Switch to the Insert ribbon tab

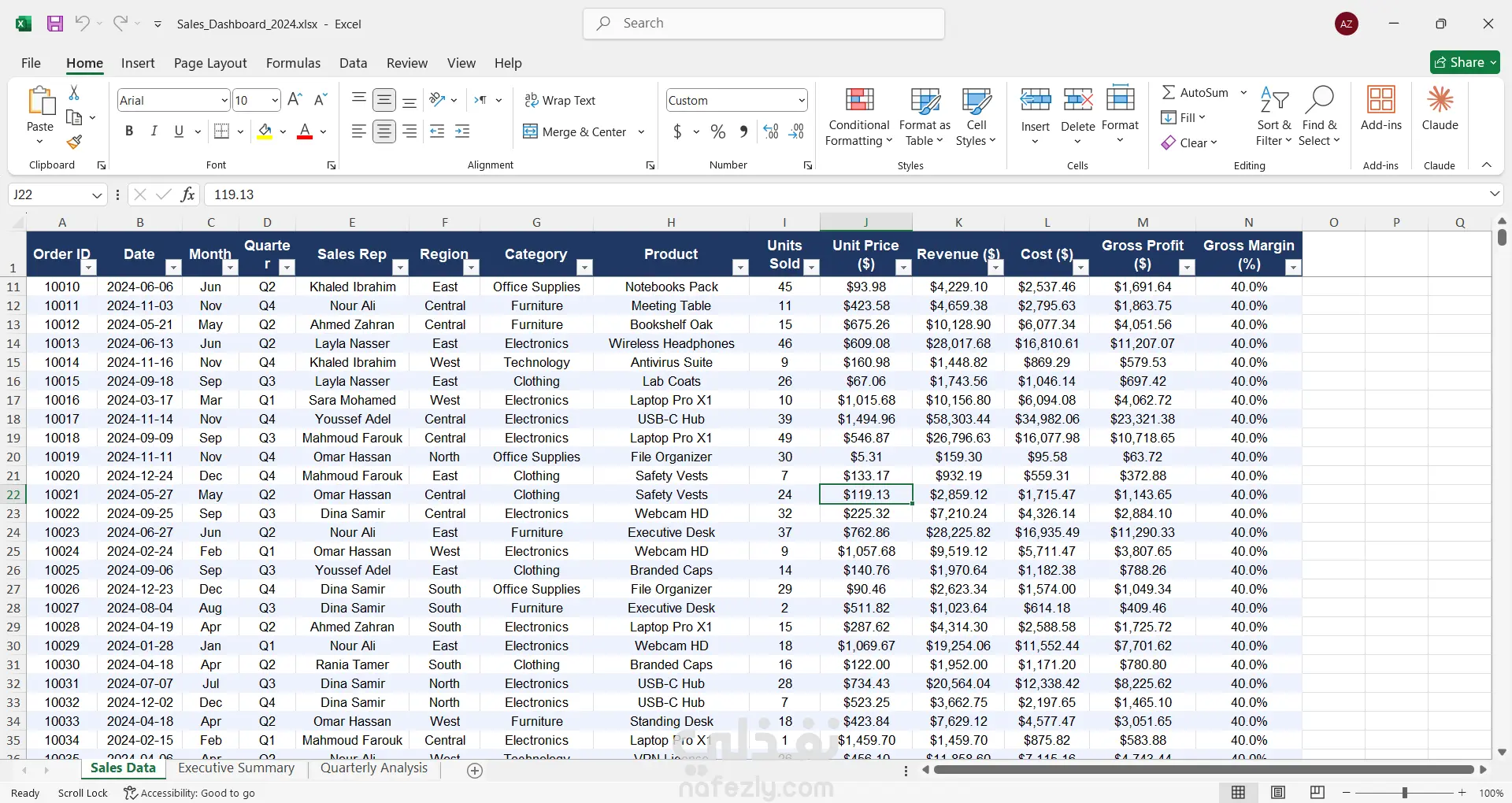pos(138,63)
